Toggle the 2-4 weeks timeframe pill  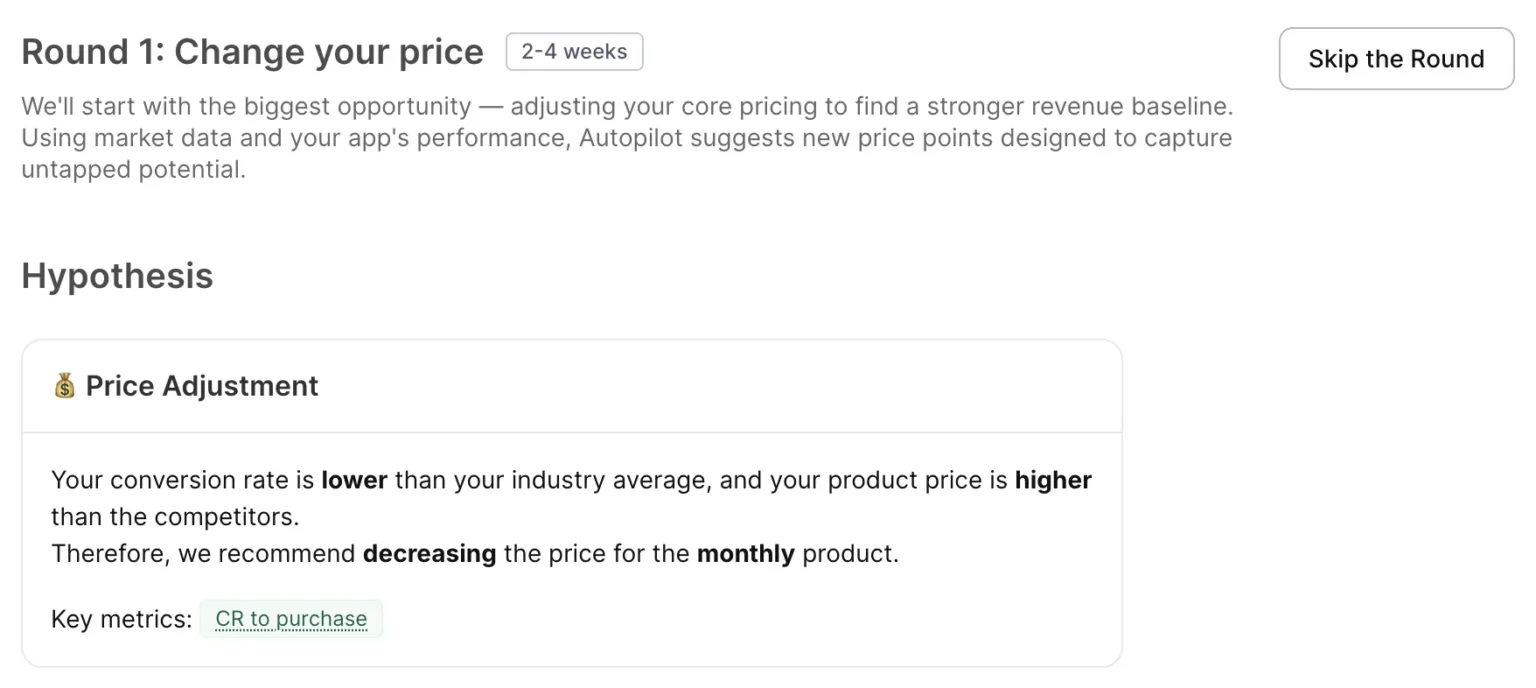coord(574,51)
